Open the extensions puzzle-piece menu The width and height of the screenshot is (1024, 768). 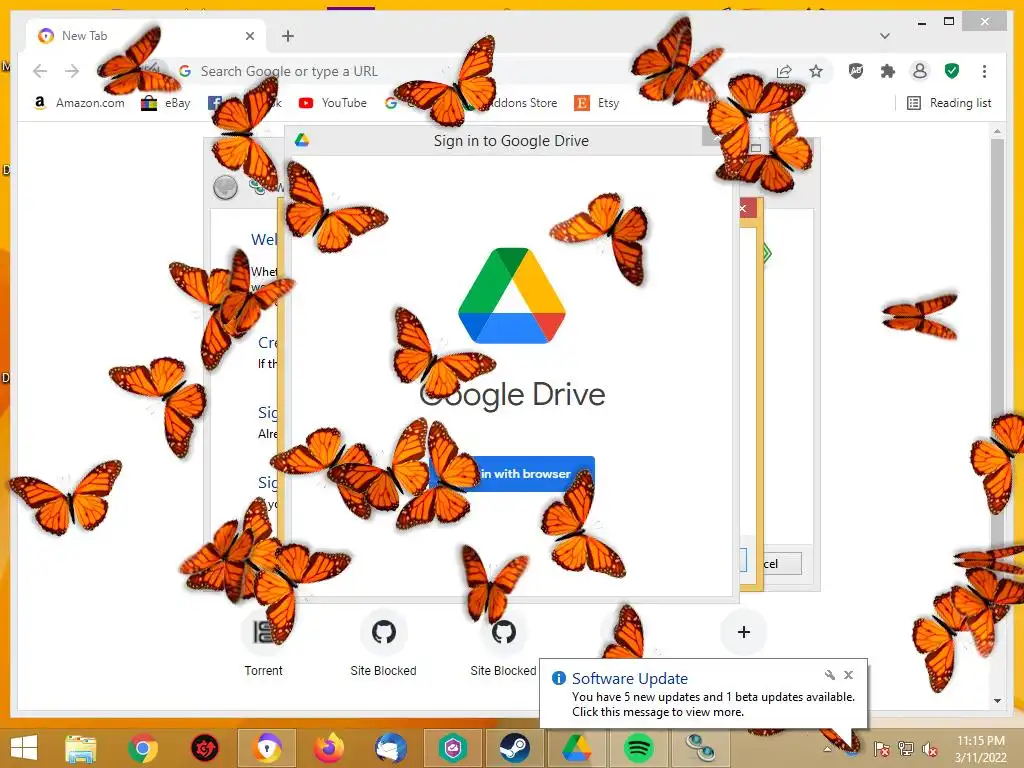coord(888,71)
